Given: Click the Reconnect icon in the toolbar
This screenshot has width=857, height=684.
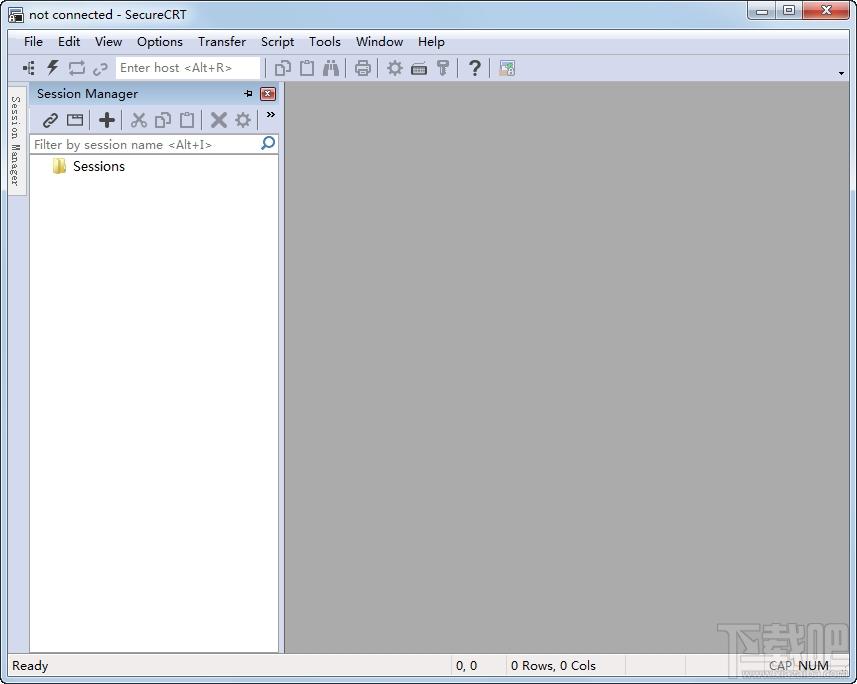Looking at the screenshot, I should 77,68.
